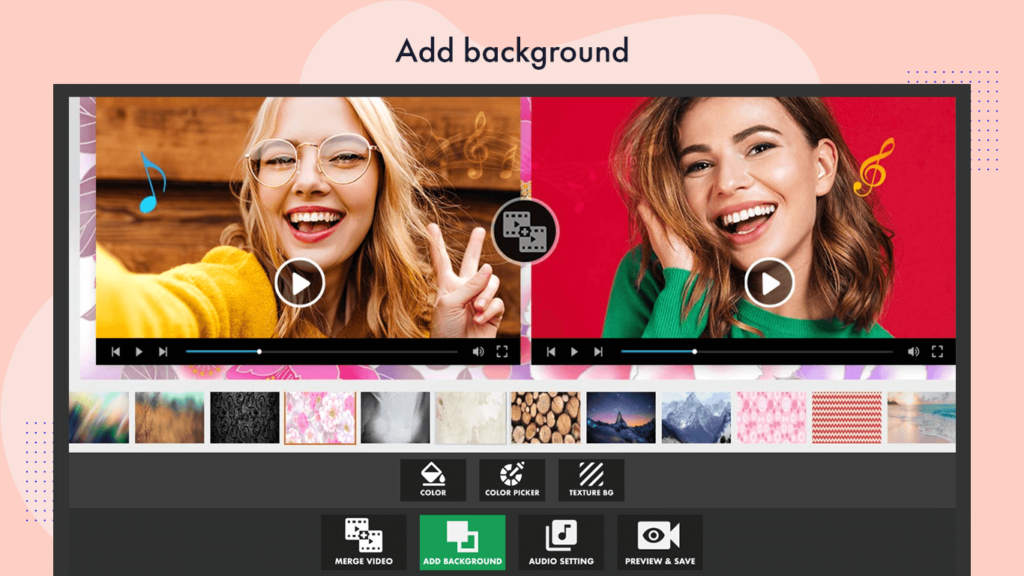The image size is (1024, 576).
Task: Skip to previous on right video player
Action: [x=551, y=352]
